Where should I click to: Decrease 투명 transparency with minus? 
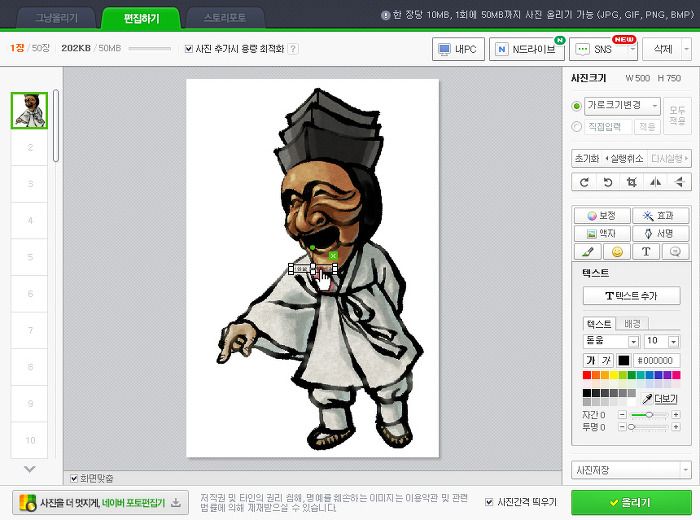coord(622,427)
